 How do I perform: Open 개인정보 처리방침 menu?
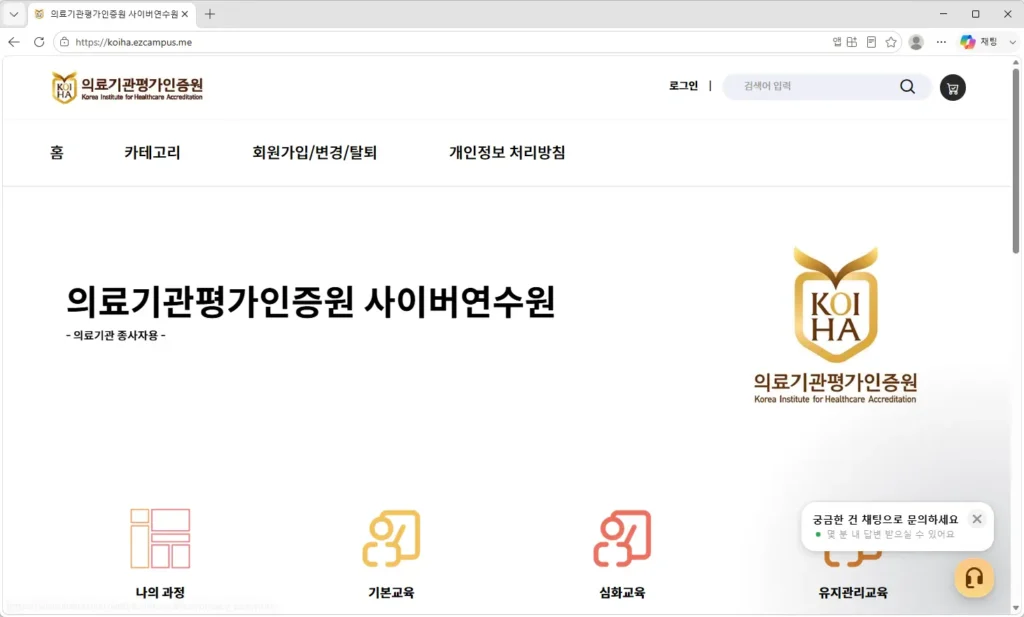[507, 153]
